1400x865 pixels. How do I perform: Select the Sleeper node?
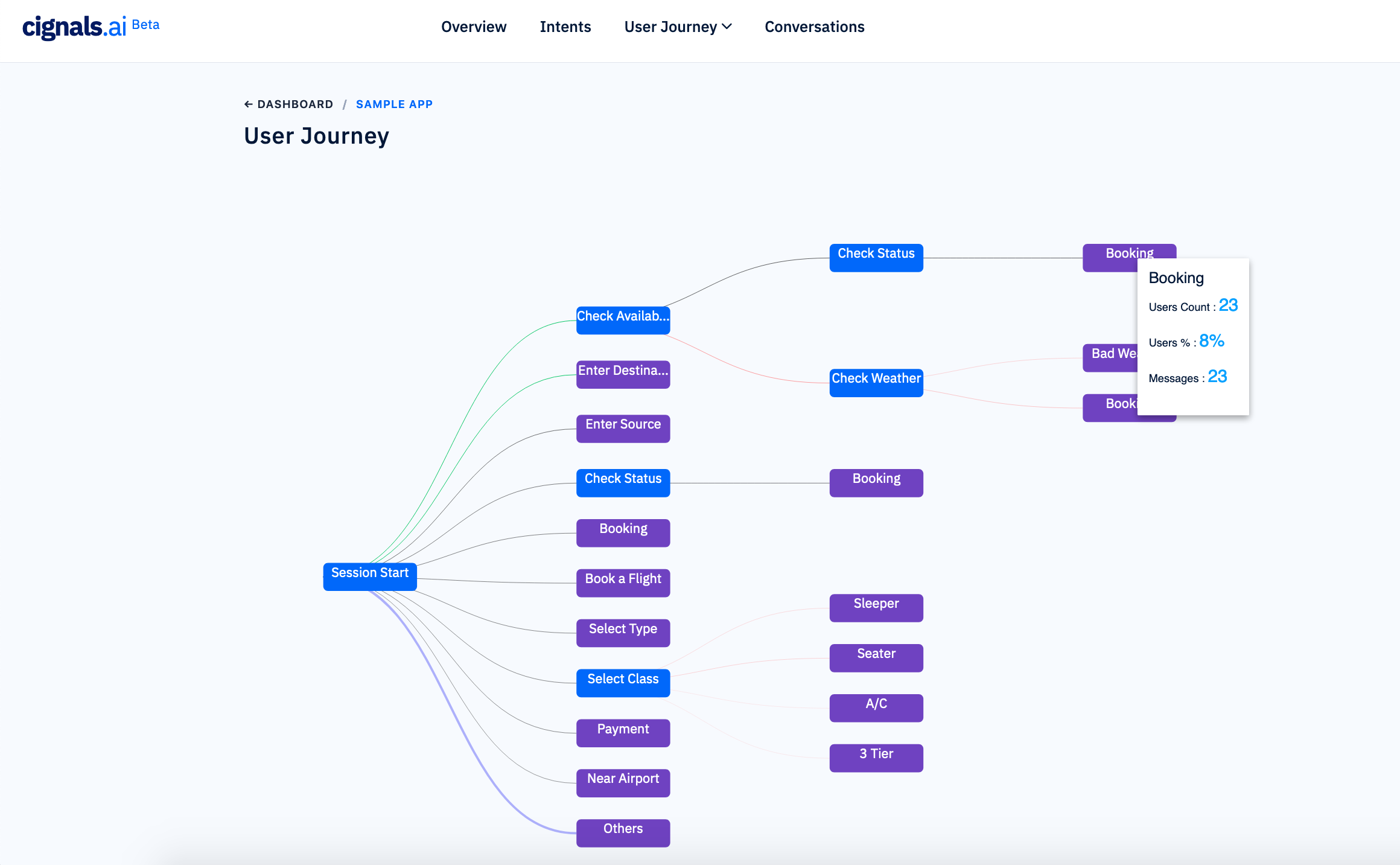pos(876,607)
